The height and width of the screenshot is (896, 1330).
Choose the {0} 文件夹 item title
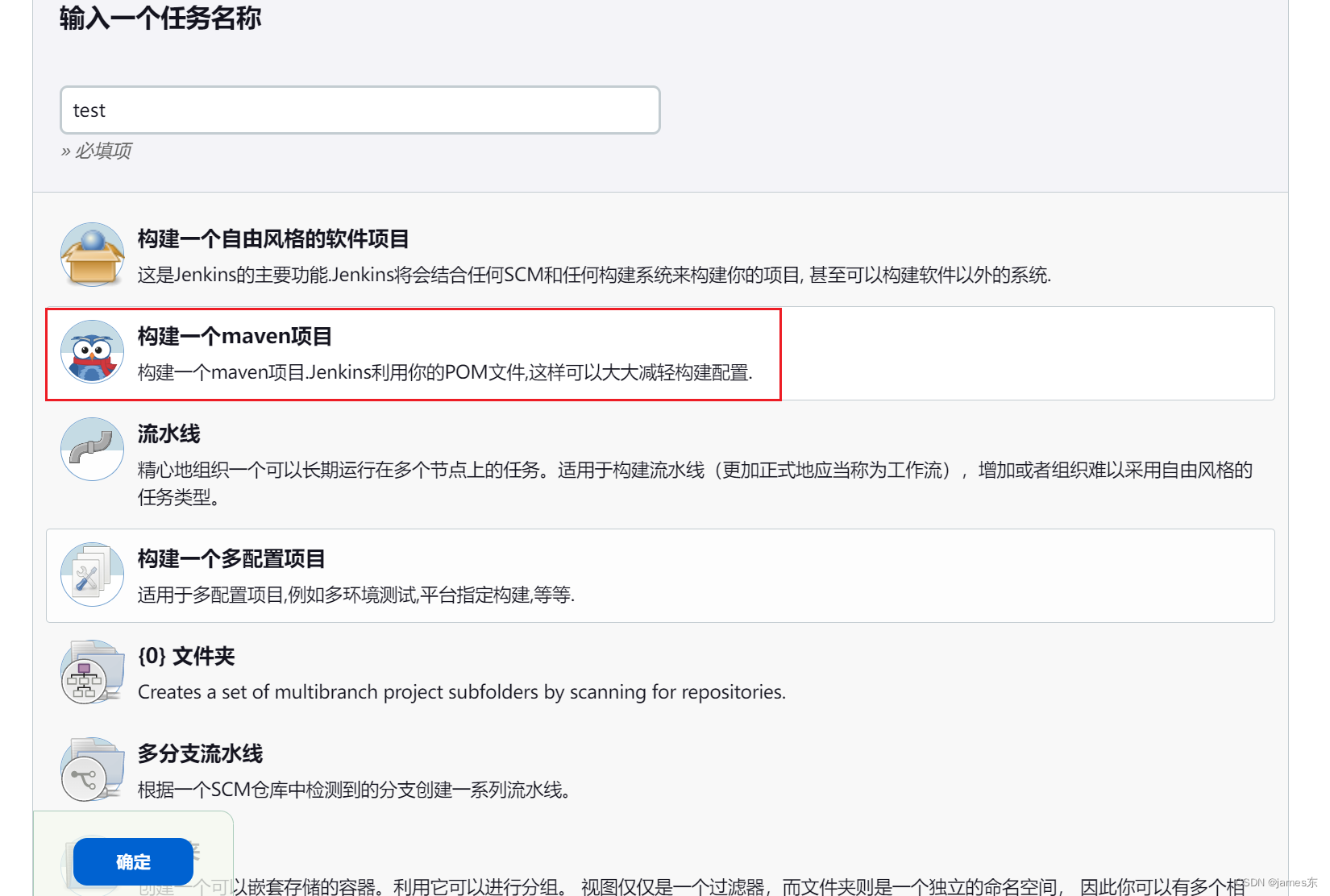(186, 656)
